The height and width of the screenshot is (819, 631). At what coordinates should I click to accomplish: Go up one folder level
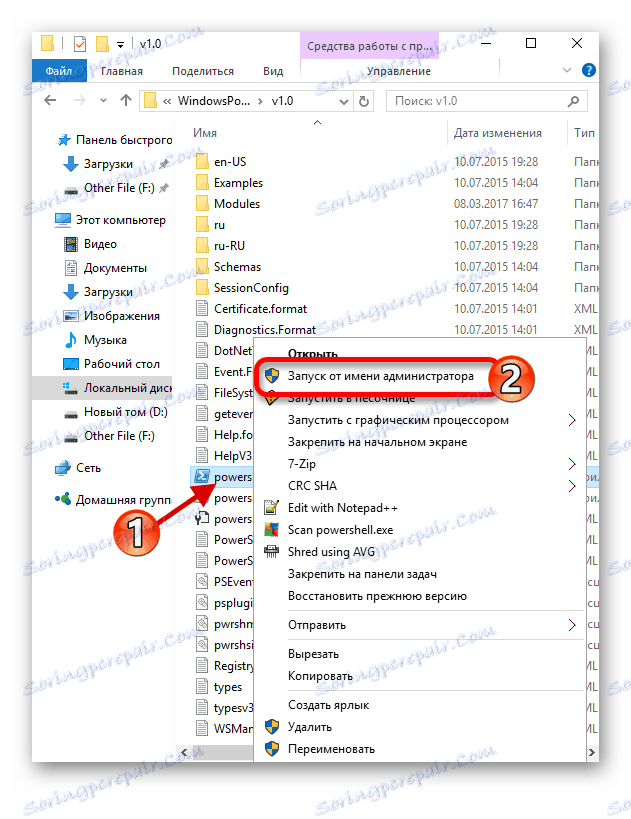pyautogui.click(x=125, y=100)
